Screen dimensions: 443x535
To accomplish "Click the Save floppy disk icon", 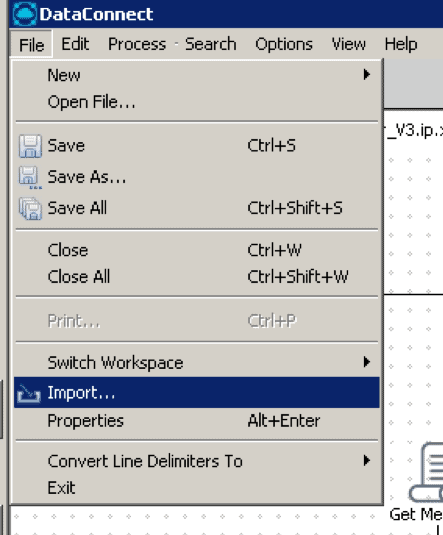I will point(30,146).
